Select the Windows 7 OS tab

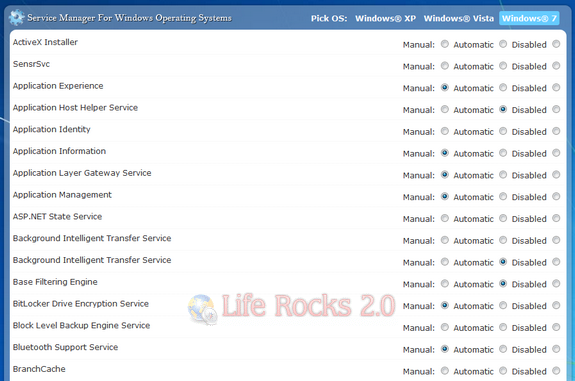[529, 18]
